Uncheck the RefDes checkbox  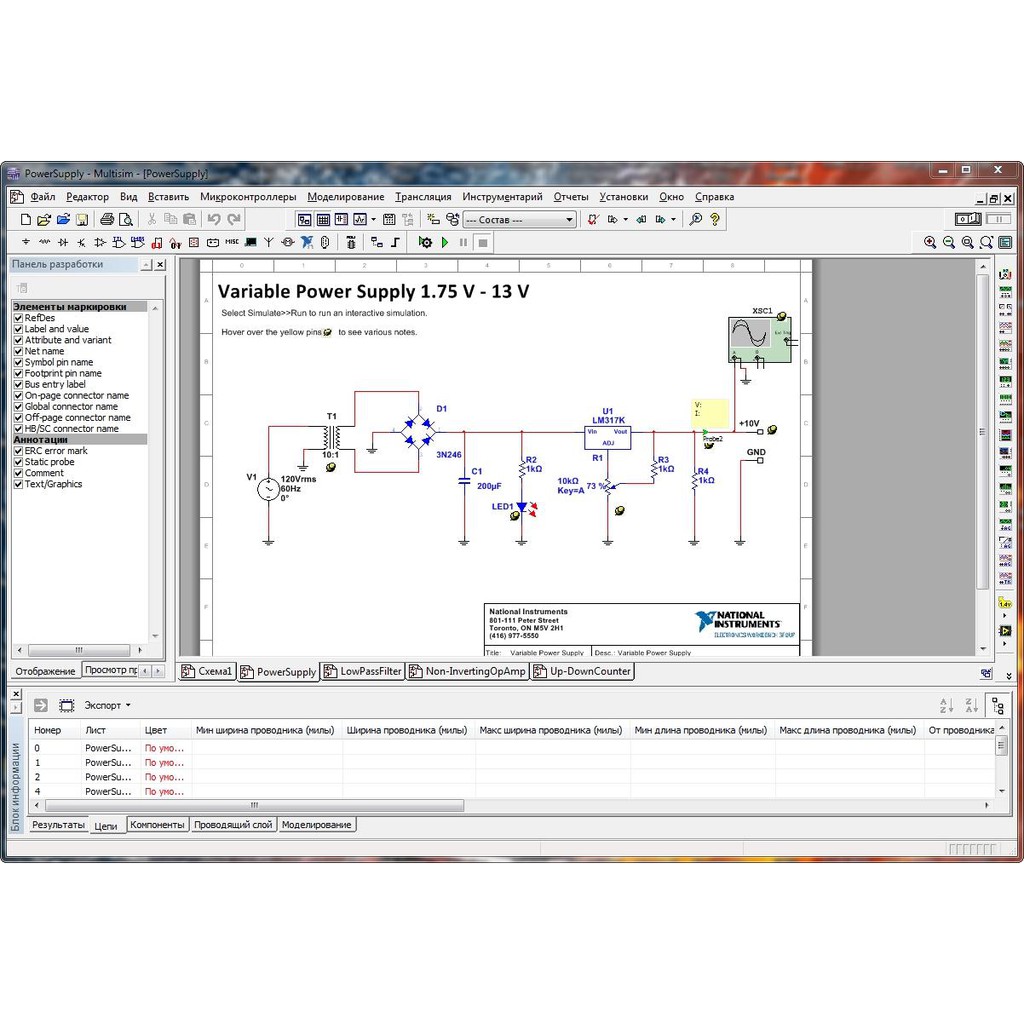click(x=18, y=318)
